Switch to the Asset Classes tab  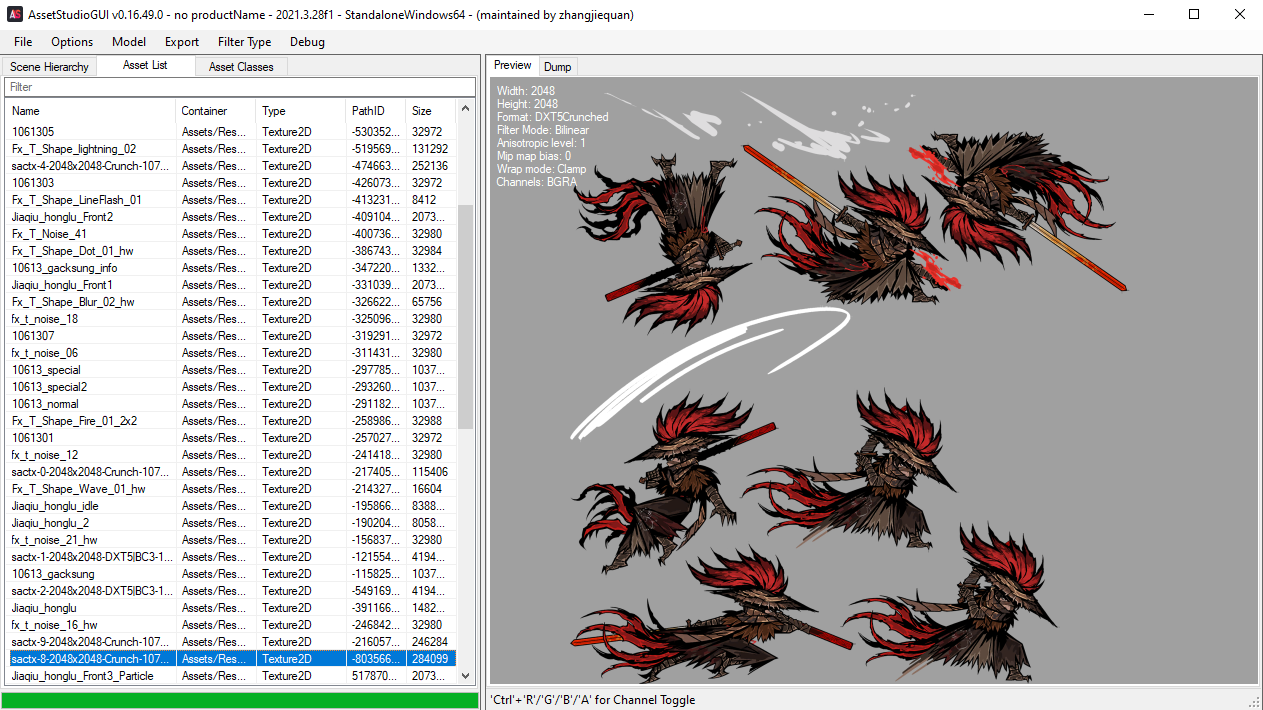(x=241, y=67)
